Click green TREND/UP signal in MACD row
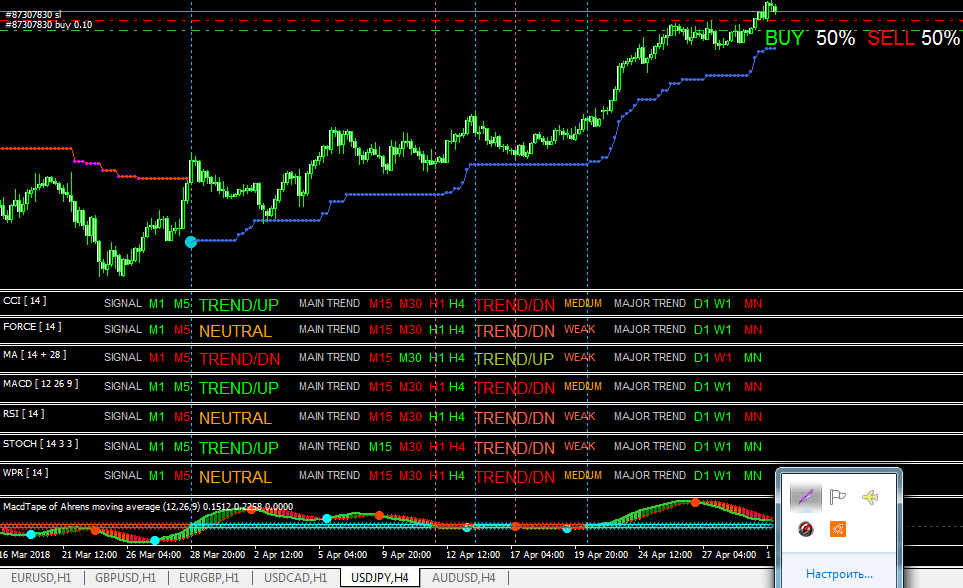 pyautogui.click(x=238, y=388)
